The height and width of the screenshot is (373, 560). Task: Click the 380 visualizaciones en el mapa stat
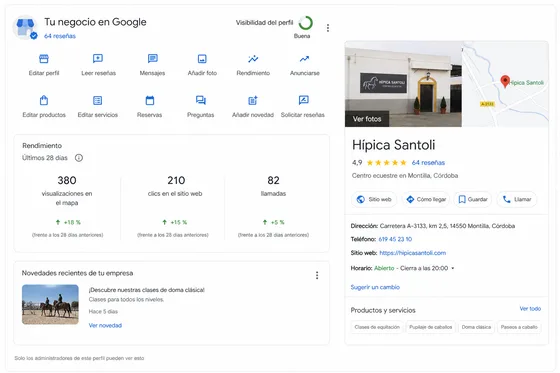coord(67,190)
